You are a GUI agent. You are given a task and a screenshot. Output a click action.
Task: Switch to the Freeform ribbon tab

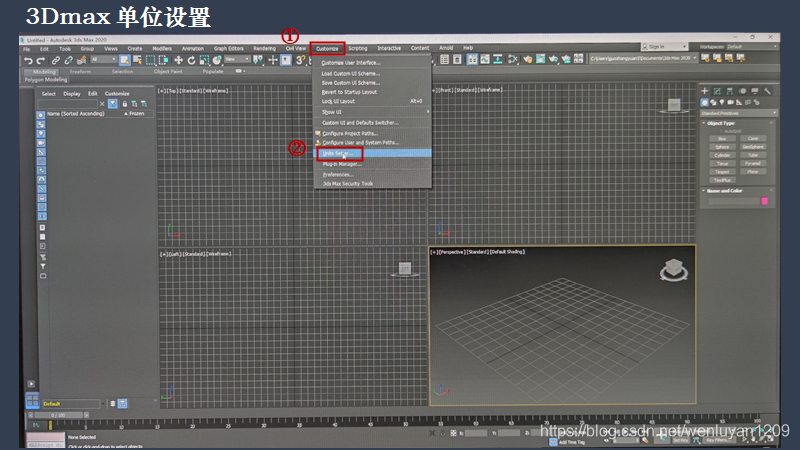coord(81,71)
